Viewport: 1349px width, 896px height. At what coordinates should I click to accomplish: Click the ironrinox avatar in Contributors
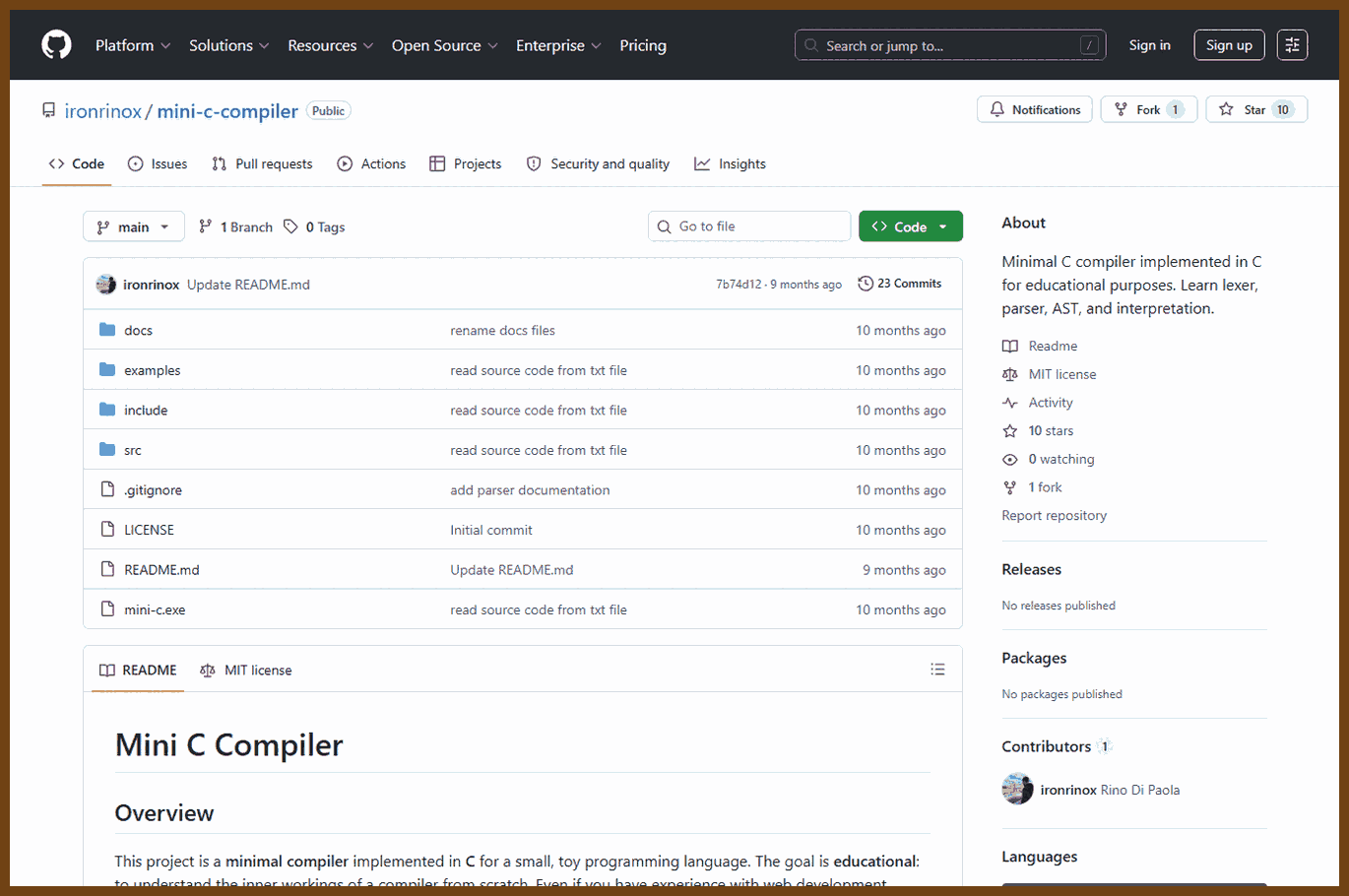tap(1017, 789)
